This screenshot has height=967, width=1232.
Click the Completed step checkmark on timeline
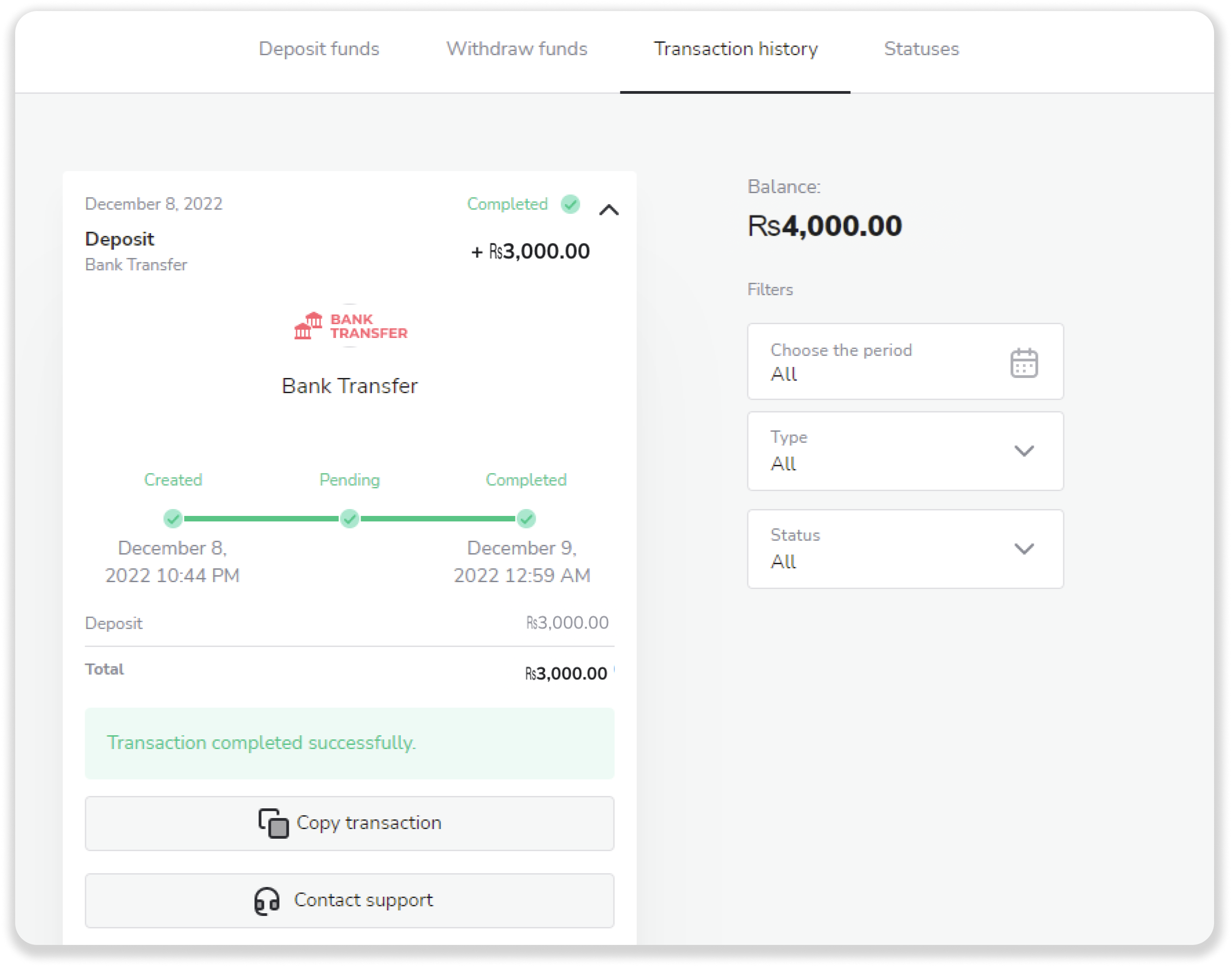(526, 518)
